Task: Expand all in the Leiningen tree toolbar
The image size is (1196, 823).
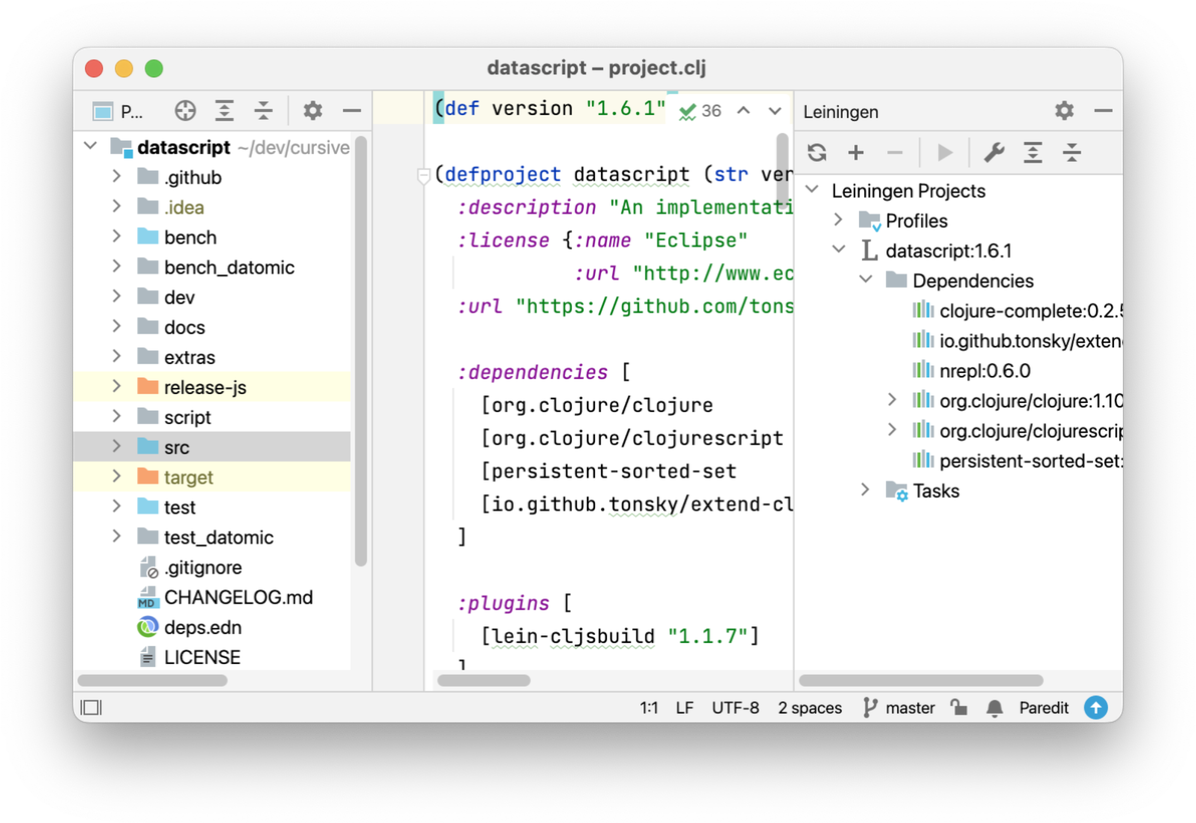Action: tap(1033, 153)
